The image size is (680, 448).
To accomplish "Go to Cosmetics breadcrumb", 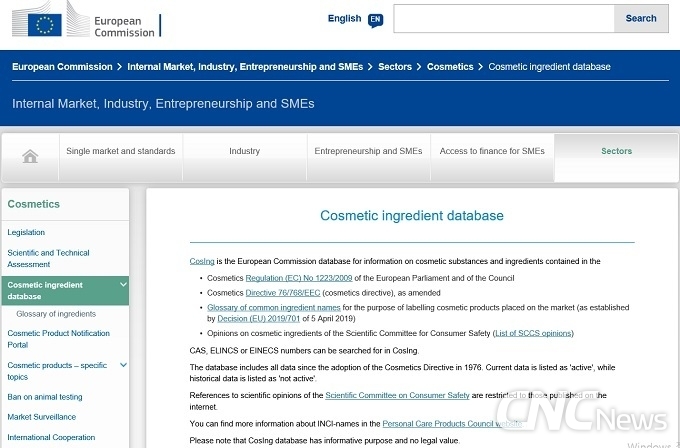I will pos(450,67).
